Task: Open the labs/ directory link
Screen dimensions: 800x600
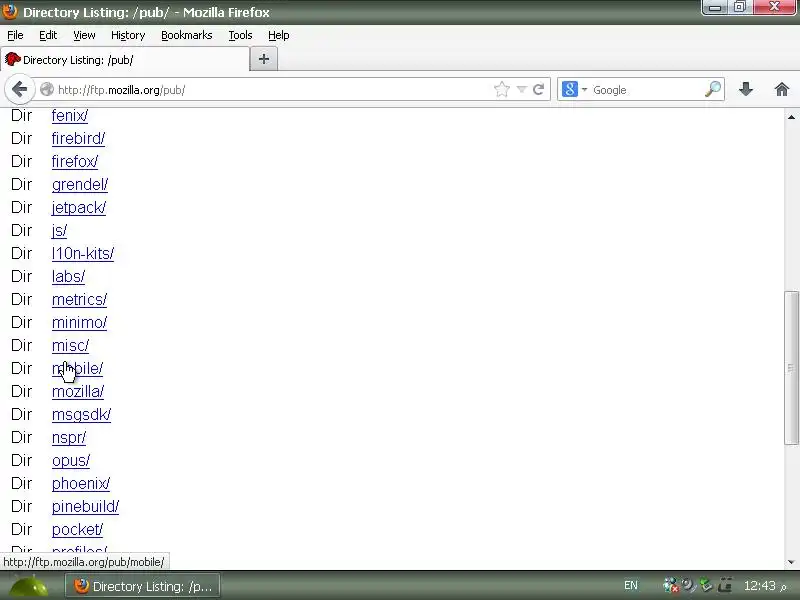Action: (x=68, y=277)
